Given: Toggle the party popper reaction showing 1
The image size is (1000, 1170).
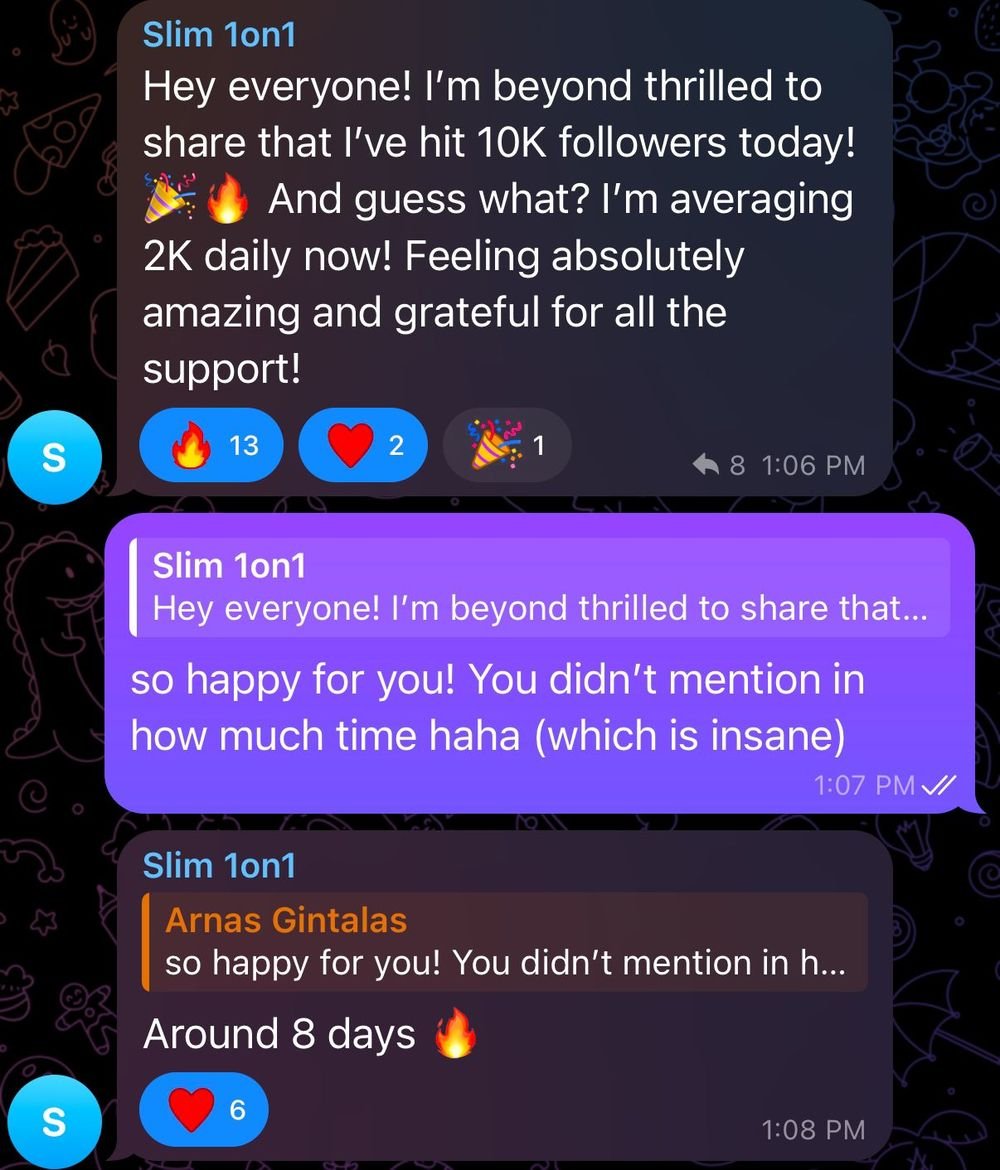Looking at the screenshot, I should [506, 446].
